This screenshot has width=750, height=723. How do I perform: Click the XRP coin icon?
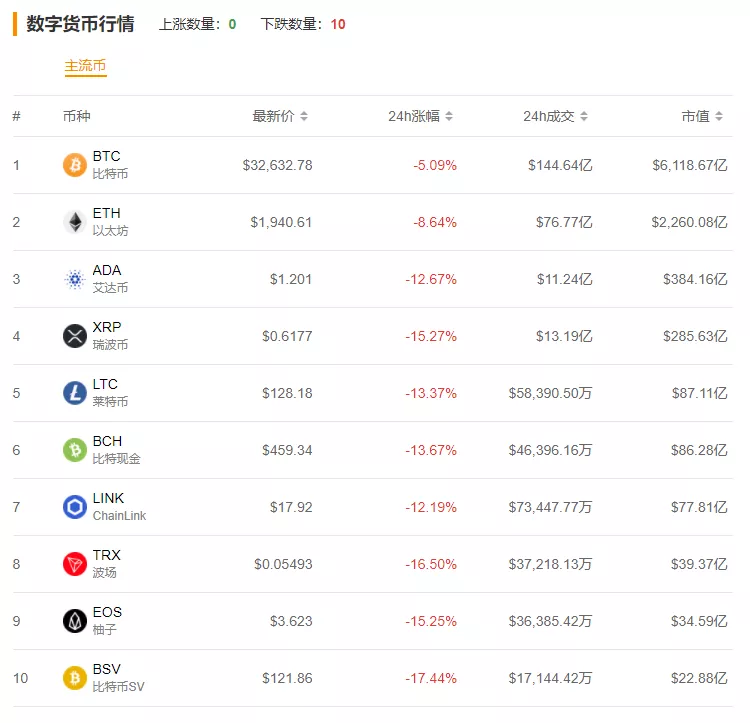[75, 336]
